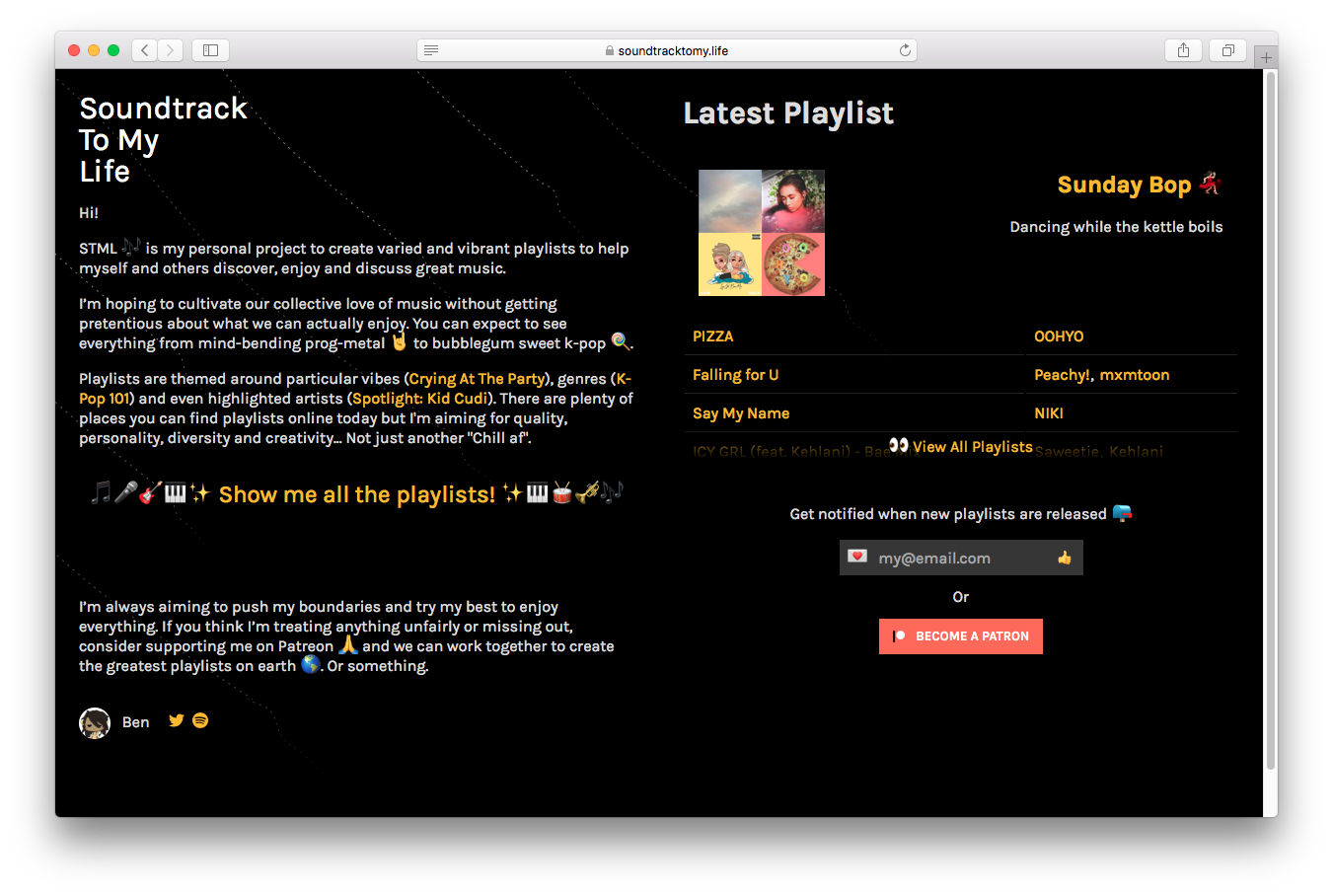This screenshot has width=1333, height=896.
Task: Click Show me all the playlists
Action: 356,494
